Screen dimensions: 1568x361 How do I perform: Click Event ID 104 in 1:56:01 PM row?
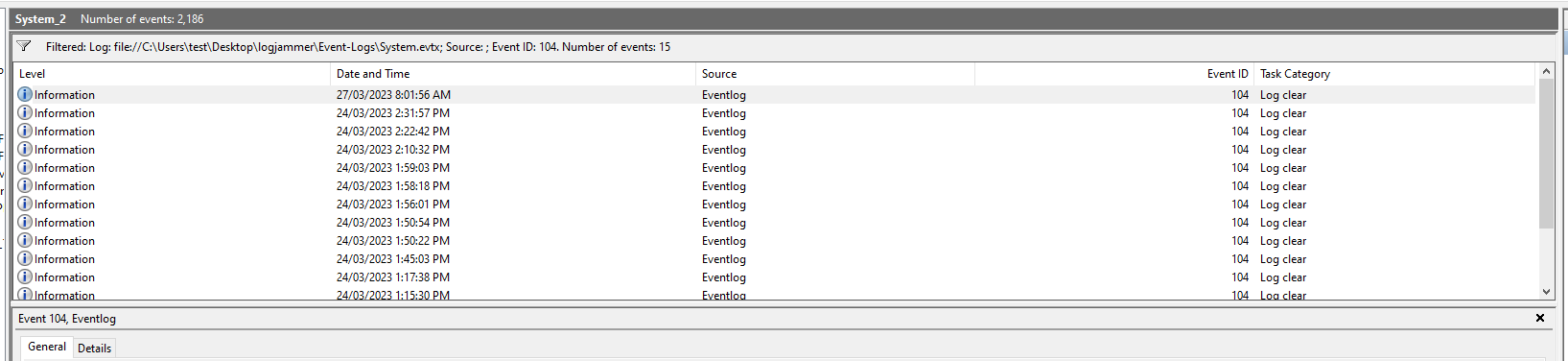1240,205
